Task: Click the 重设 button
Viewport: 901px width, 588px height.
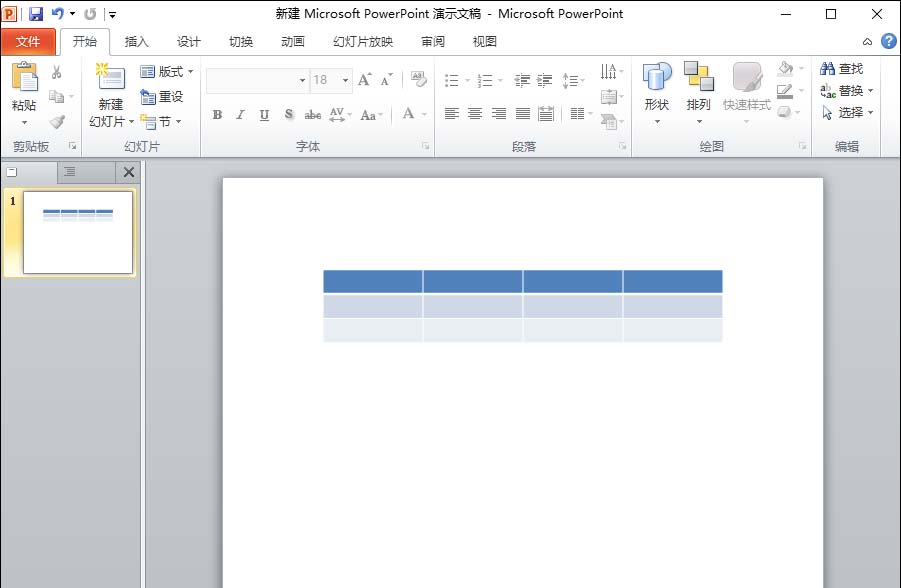Action: (161, 97)
